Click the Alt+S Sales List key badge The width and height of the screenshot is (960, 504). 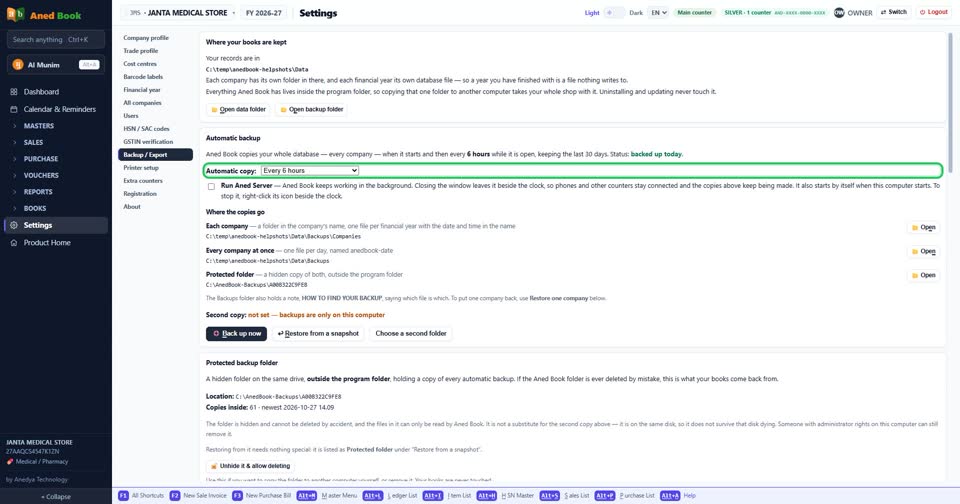point(549,495)
